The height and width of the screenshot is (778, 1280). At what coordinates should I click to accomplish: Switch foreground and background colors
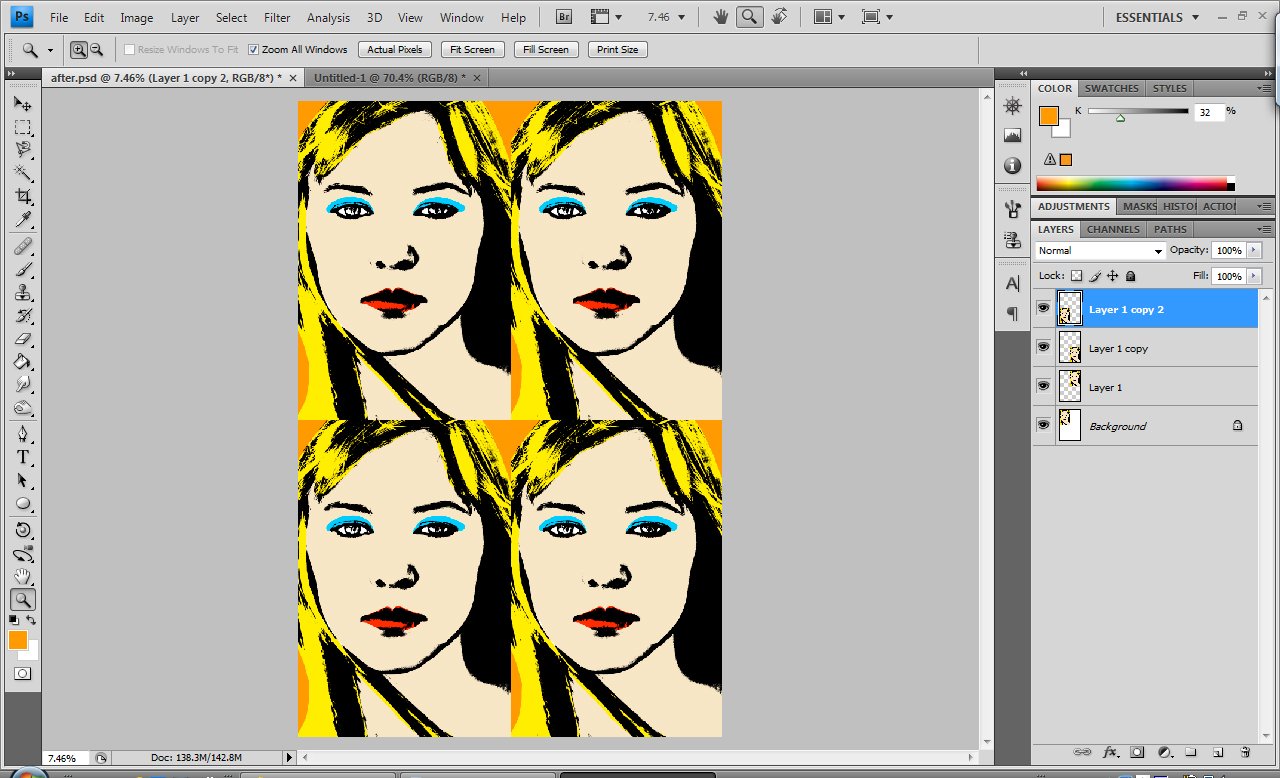31,620
